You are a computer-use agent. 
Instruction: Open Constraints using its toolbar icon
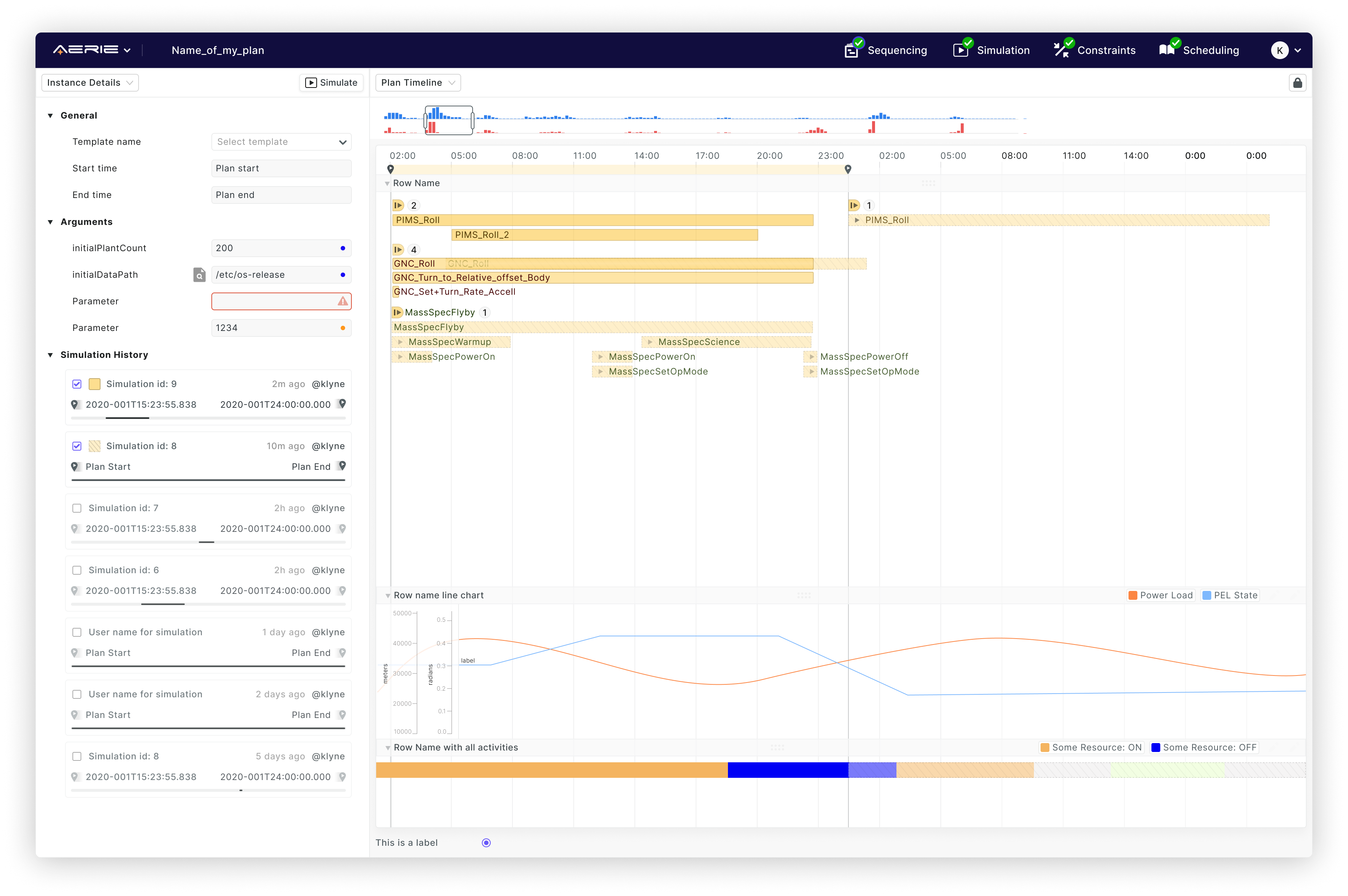(1062, 50)
